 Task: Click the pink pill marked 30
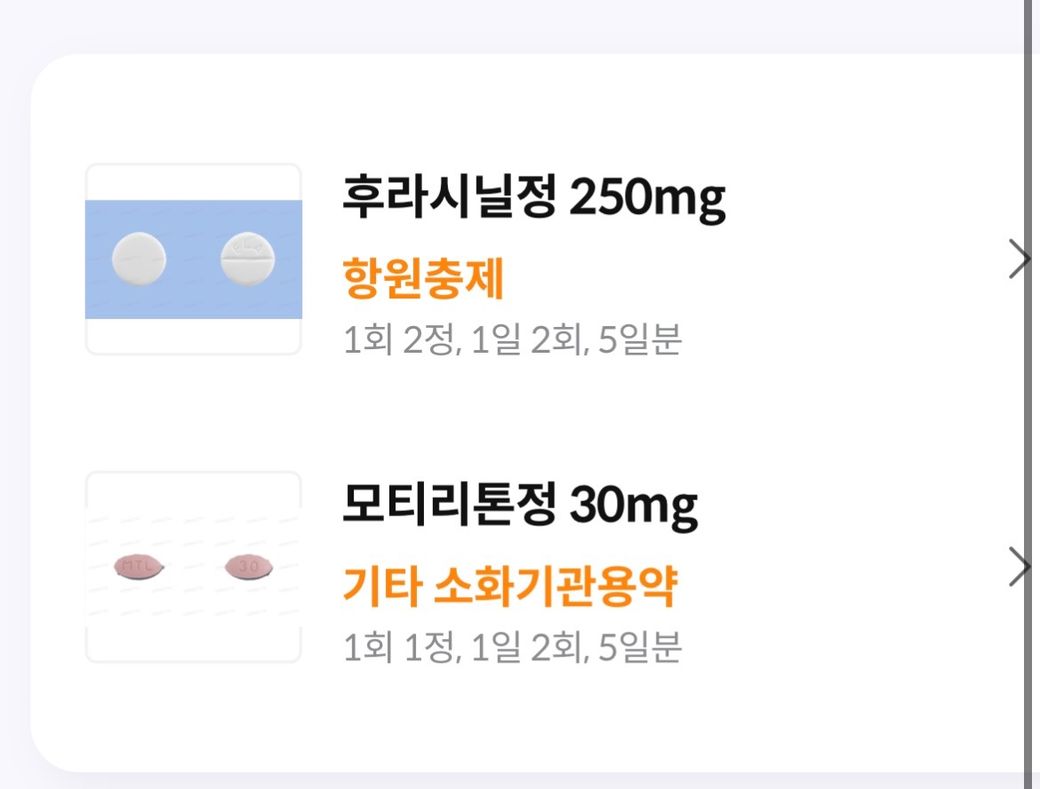(x=248, y=567)
